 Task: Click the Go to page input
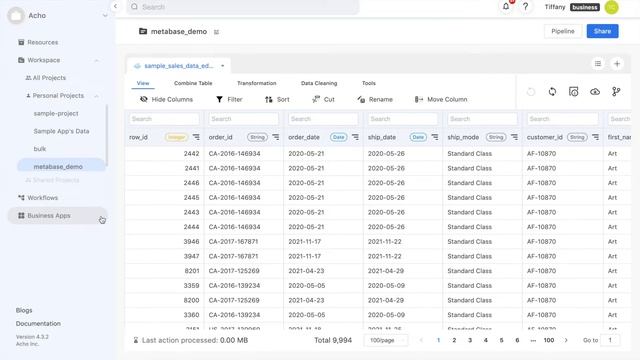coord(610,340)
